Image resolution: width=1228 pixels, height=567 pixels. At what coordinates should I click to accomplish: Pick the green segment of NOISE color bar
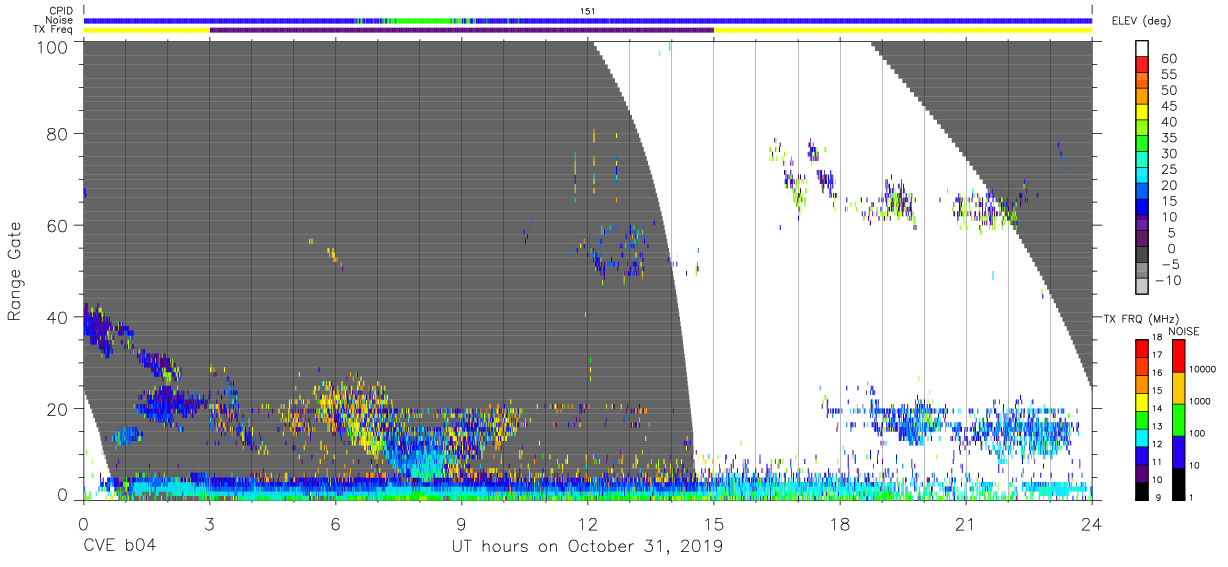(x=1178, y=418)
